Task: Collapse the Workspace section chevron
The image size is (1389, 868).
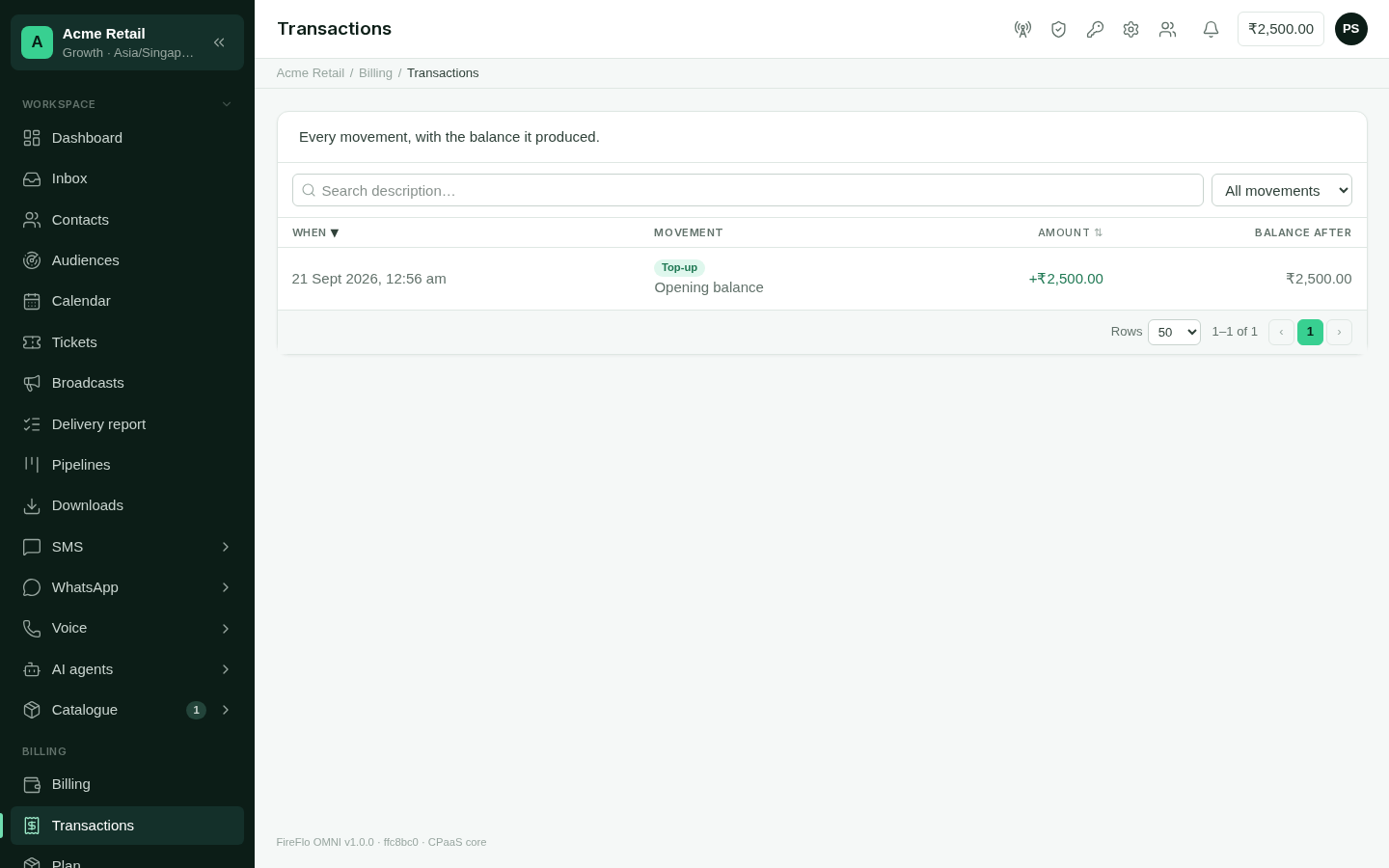Action: 227,104
